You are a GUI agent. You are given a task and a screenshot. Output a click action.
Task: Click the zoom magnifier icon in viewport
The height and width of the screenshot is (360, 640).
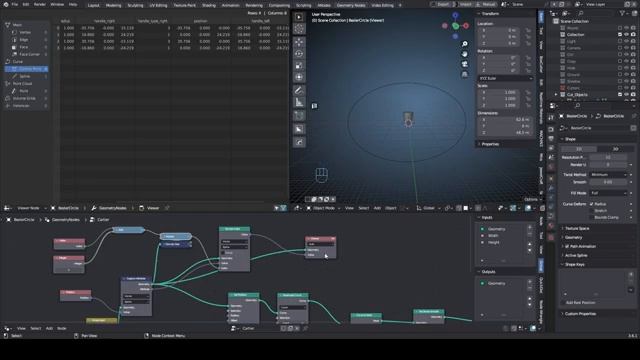[x=464, y=44]
